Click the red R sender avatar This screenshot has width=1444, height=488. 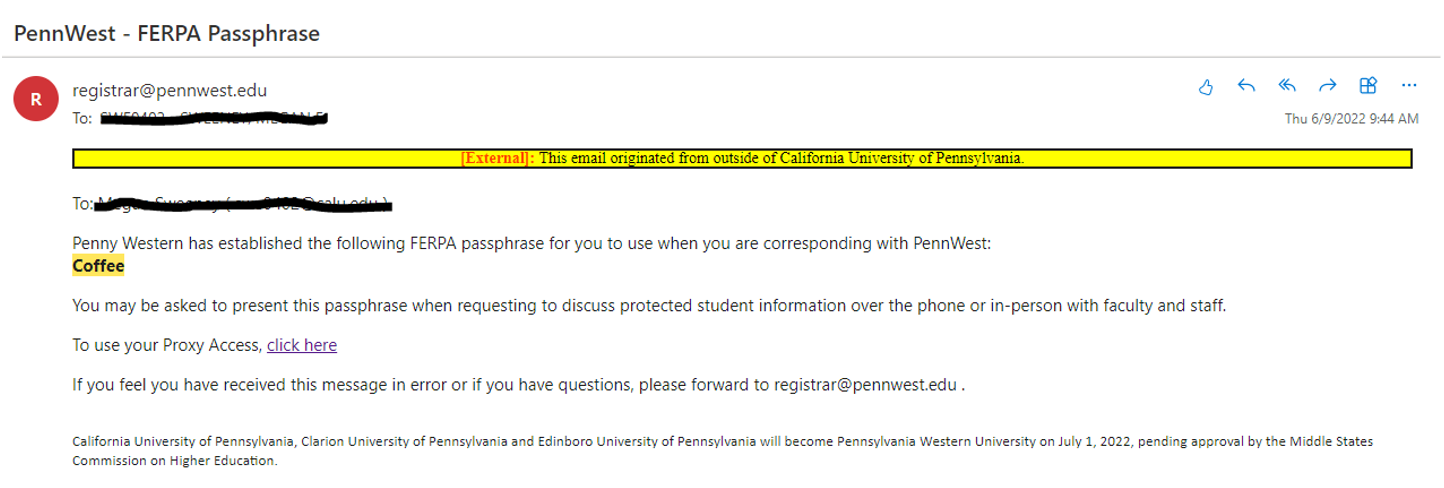[36, 99]
